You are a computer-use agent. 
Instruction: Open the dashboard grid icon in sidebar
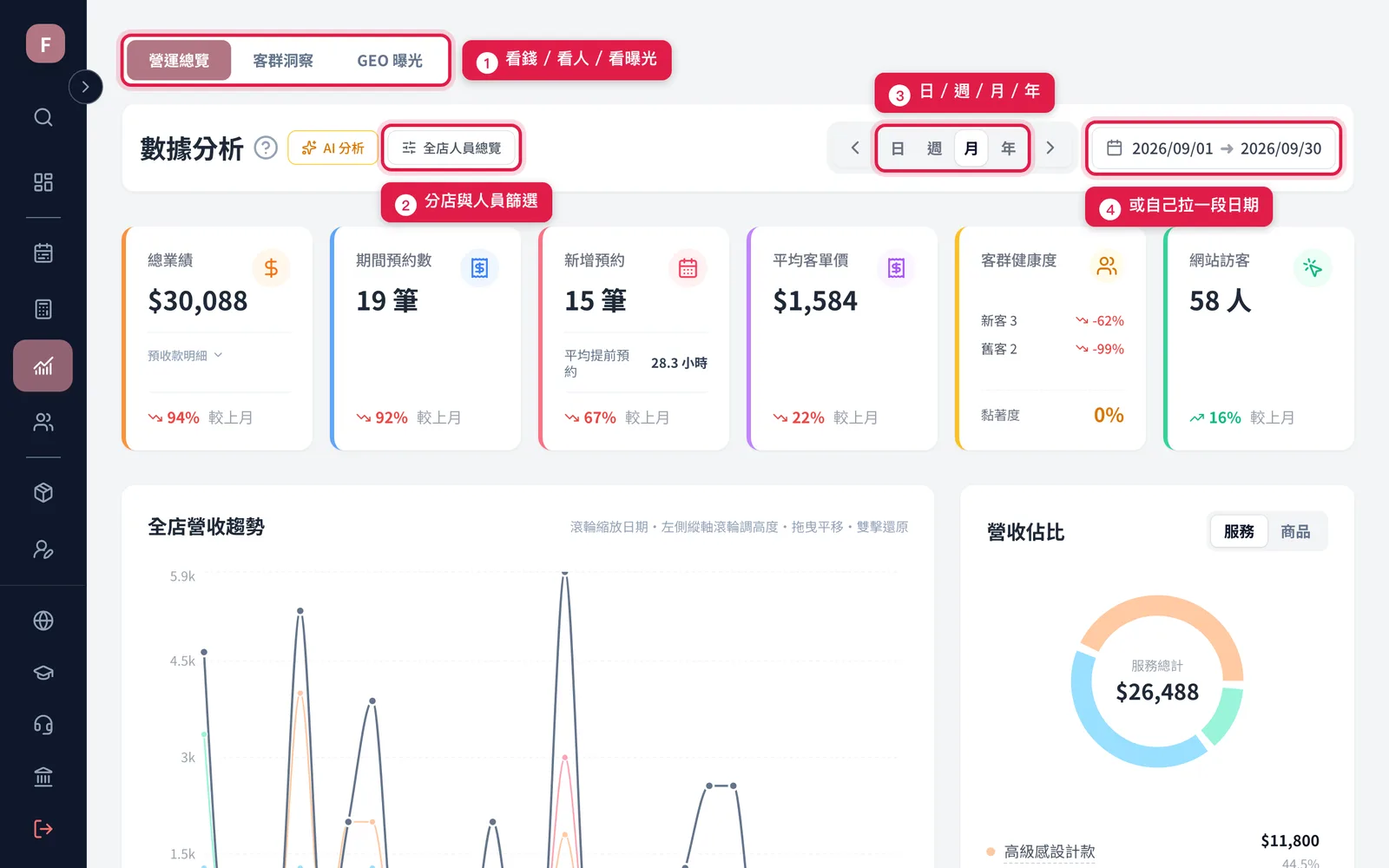click(43, 182)
